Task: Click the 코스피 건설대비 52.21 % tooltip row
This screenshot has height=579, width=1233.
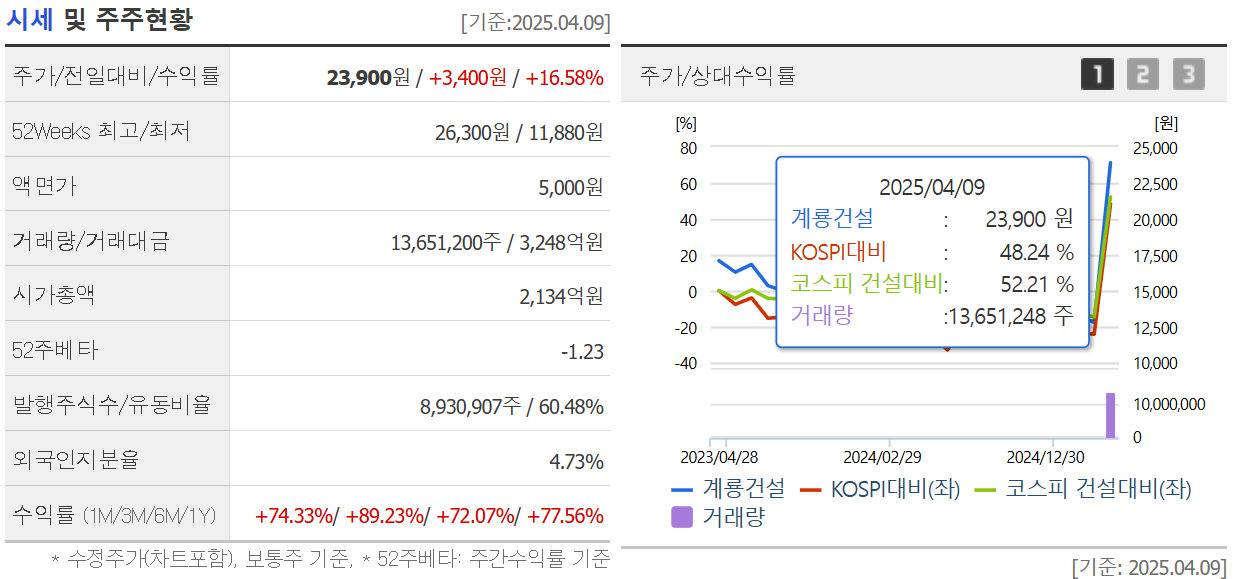Action: pyautogui.click(x=932, y=283)
